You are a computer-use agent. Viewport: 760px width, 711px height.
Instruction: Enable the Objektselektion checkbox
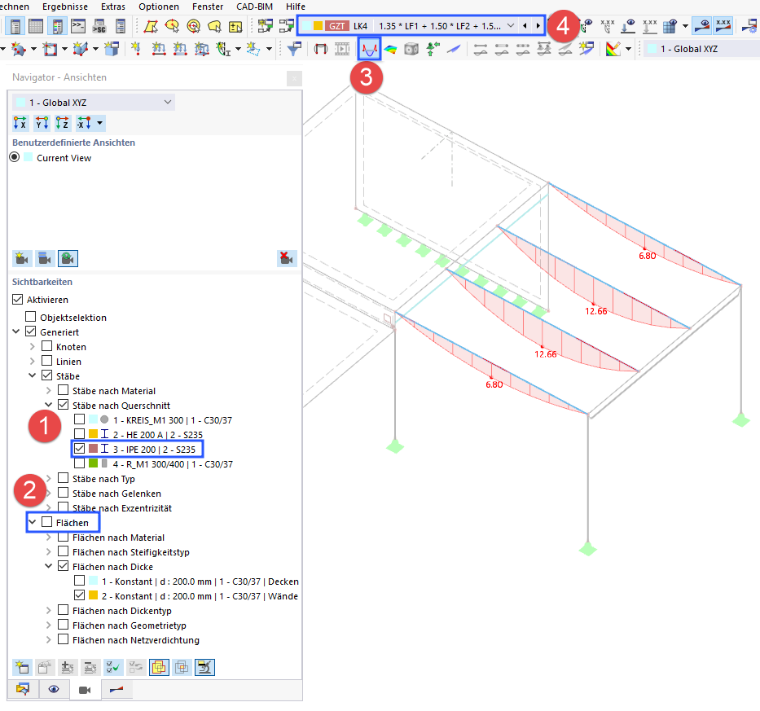[x=31, y=316]
